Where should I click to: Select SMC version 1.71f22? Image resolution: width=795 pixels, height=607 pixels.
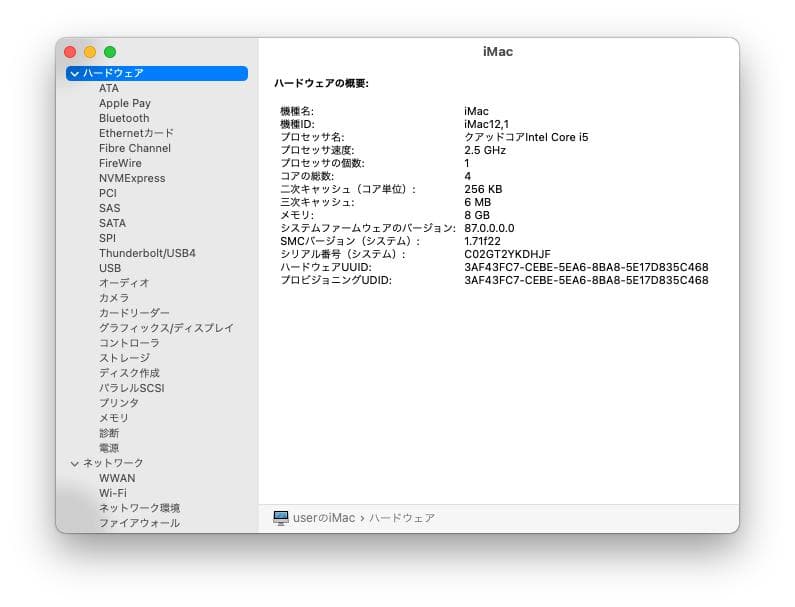click(x=482, y=241)
